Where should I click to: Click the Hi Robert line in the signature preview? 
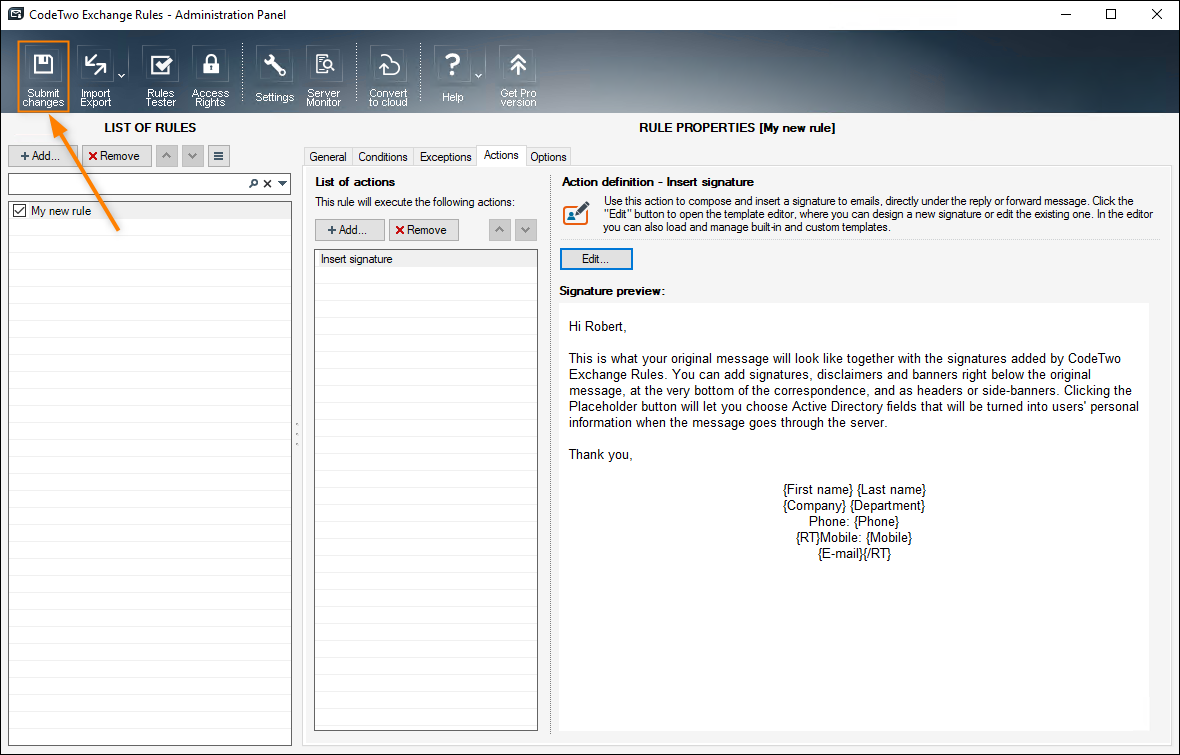[x=598, y=327]
